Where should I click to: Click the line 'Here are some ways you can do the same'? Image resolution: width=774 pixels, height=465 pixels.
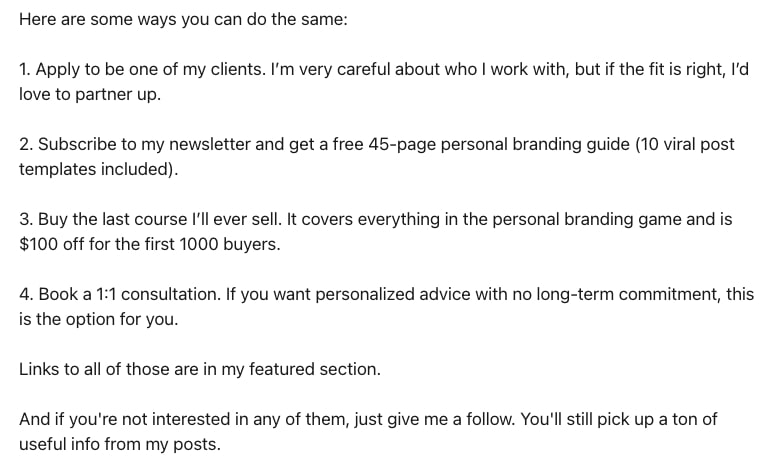click(x=183, y=20)
